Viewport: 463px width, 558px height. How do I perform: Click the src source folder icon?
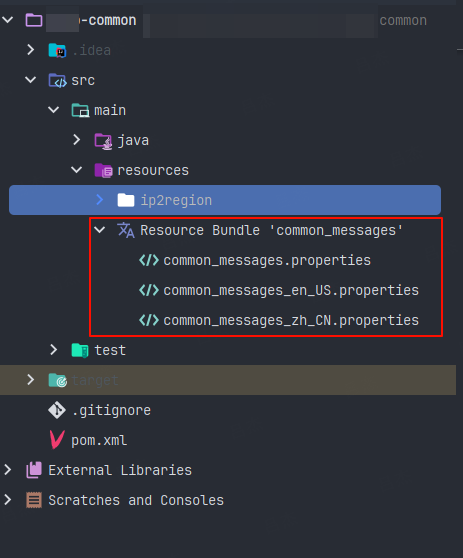click(x=57, y=80)
